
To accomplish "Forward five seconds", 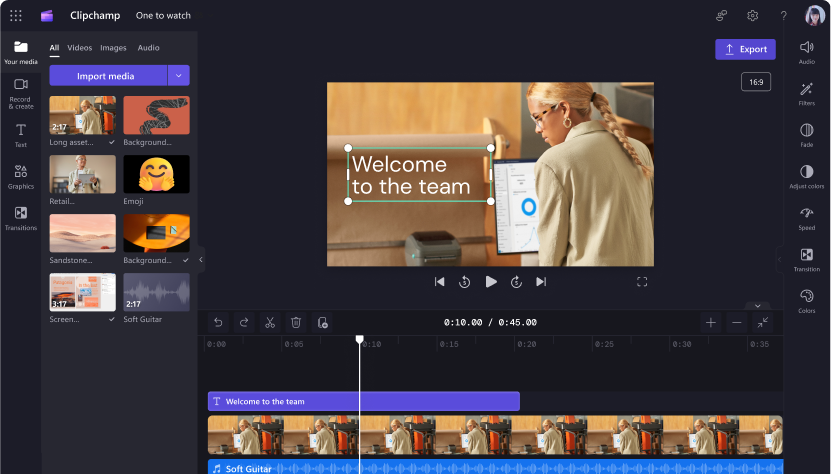I will pos(516,282).
